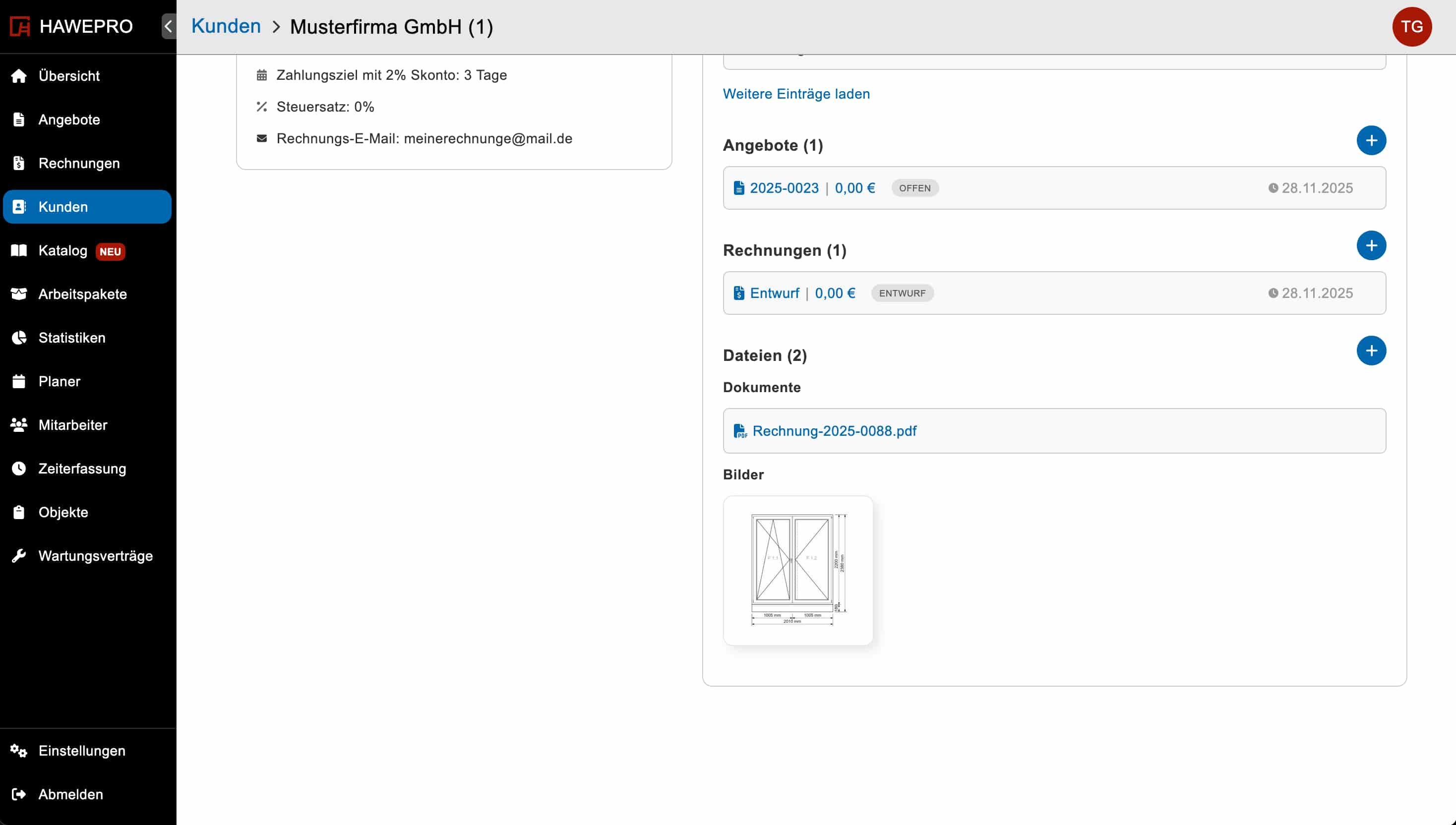Click the PDF file icon for Rechnung-2025-0088
This screenshot has width=1456, height=825.
click(x=739, y=431)
